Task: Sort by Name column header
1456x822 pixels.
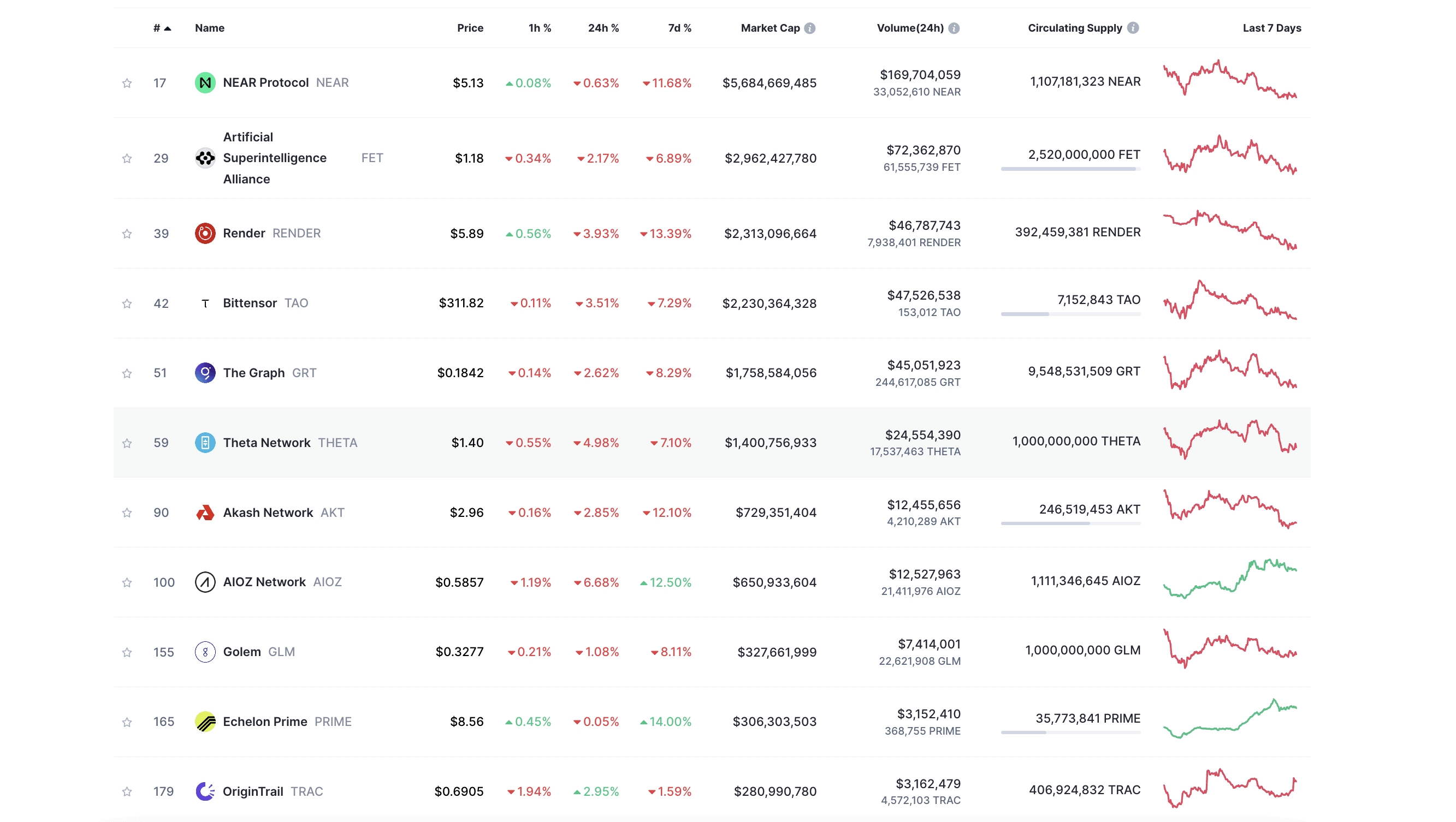Action: coord(209,28)
